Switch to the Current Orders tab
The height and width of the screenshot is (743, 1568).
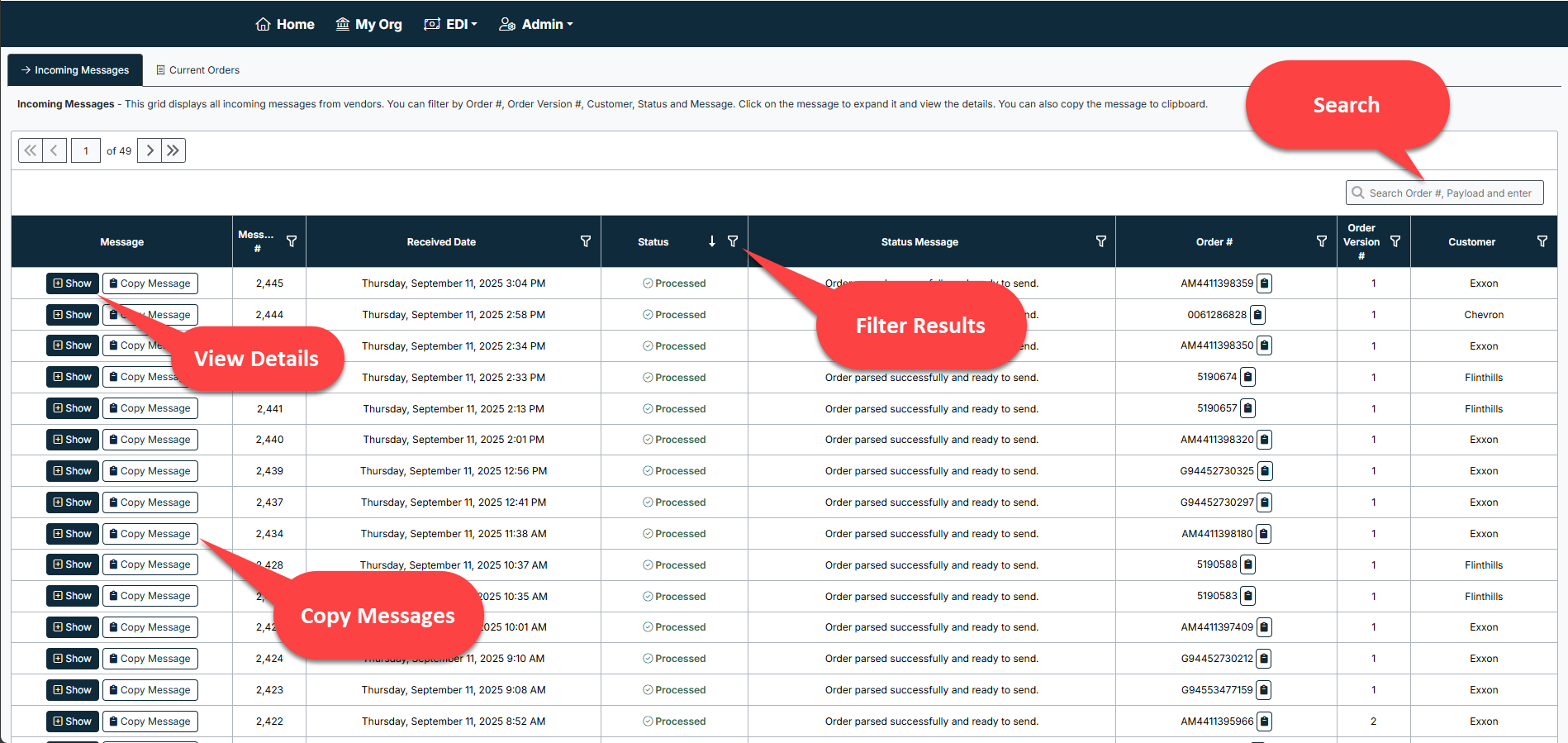click(x=198, y=70)
